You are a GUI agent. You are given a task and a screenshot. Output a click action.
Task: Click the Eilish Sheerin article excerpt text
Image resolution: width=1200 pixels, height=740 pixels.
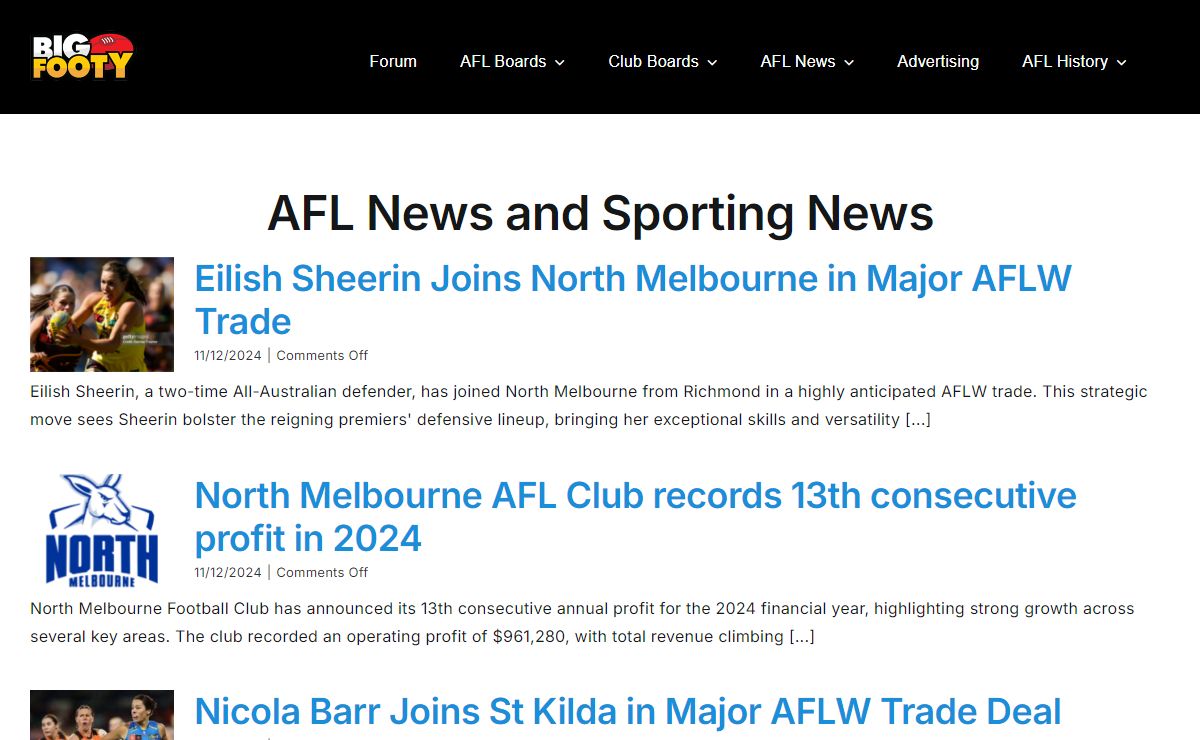pos(589,405)
